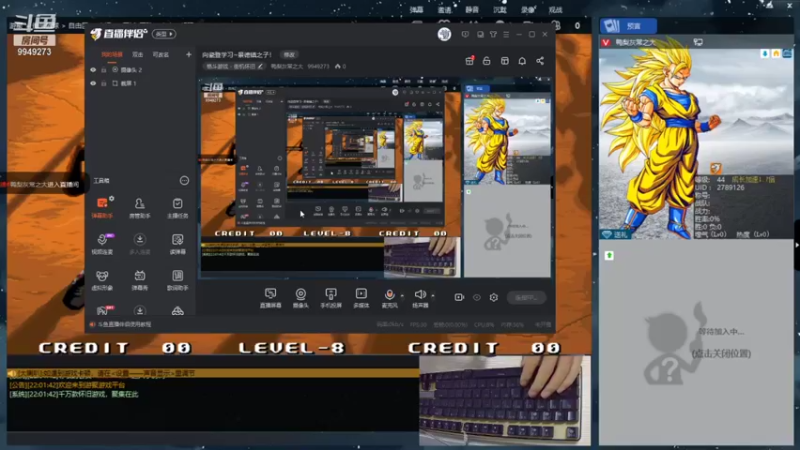Click the lock icon in the stream header

pyautogui.click(x=486, y=61)
